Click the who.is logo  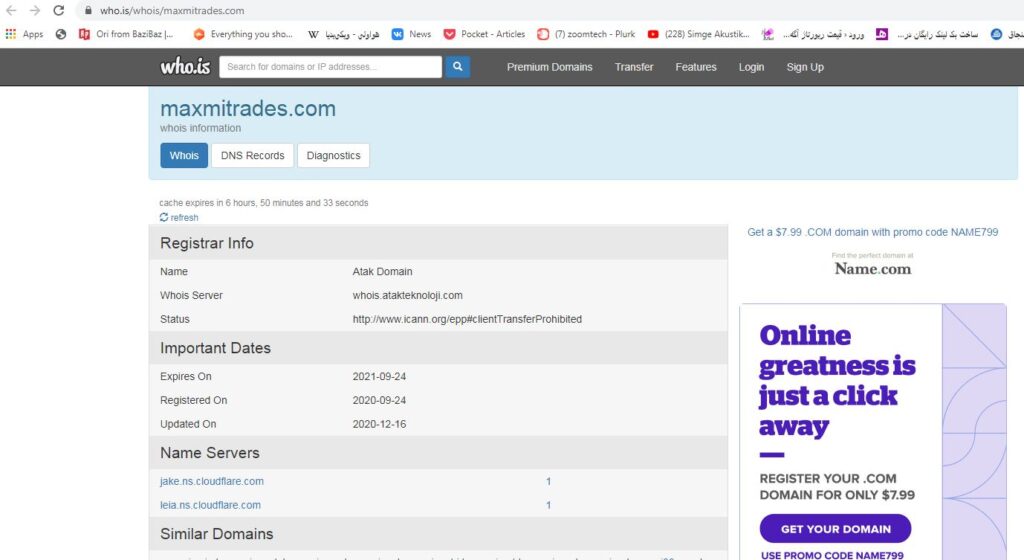tap(185, 67)
